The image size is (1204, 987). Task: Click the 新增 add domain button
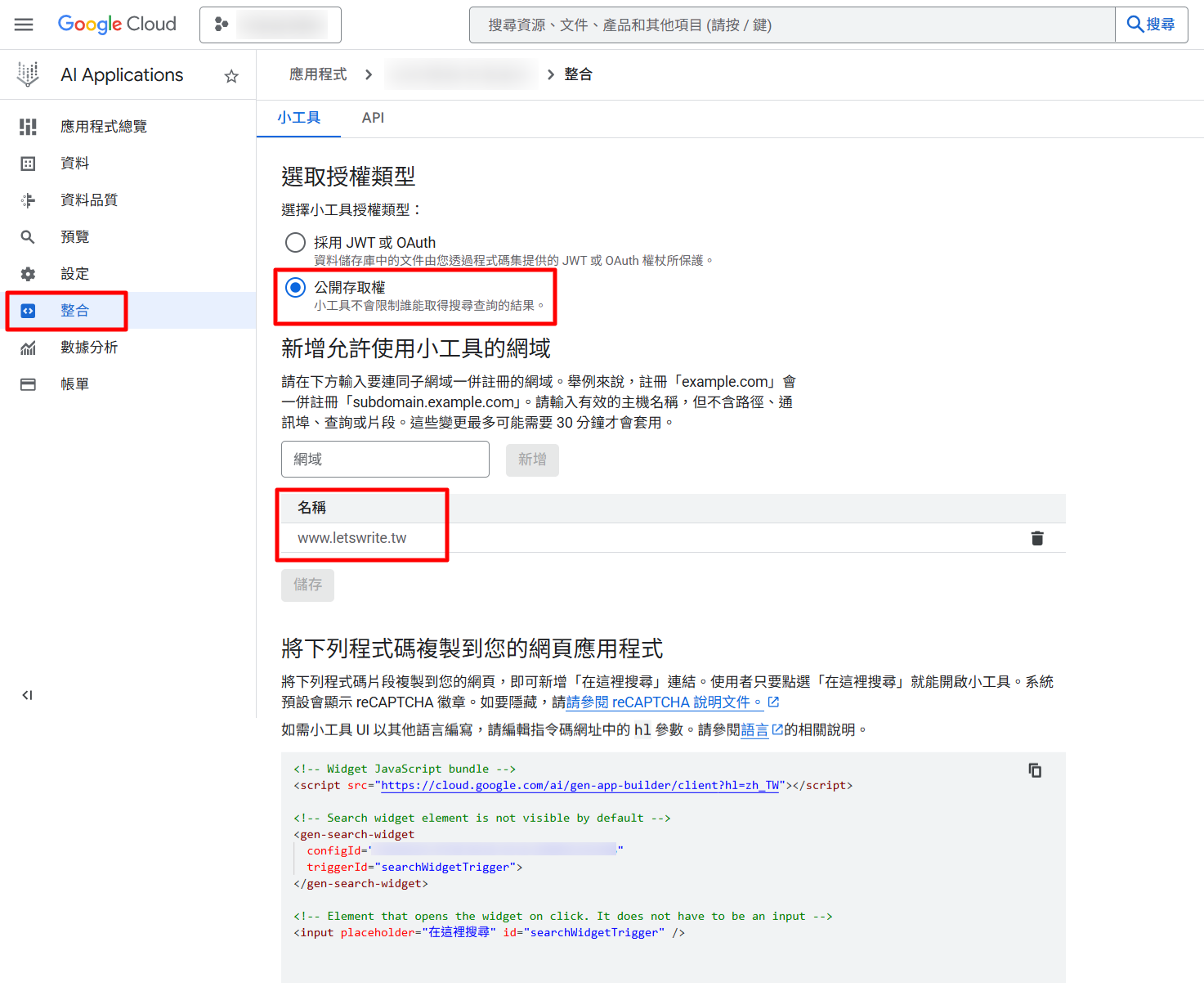pos(532,460)
